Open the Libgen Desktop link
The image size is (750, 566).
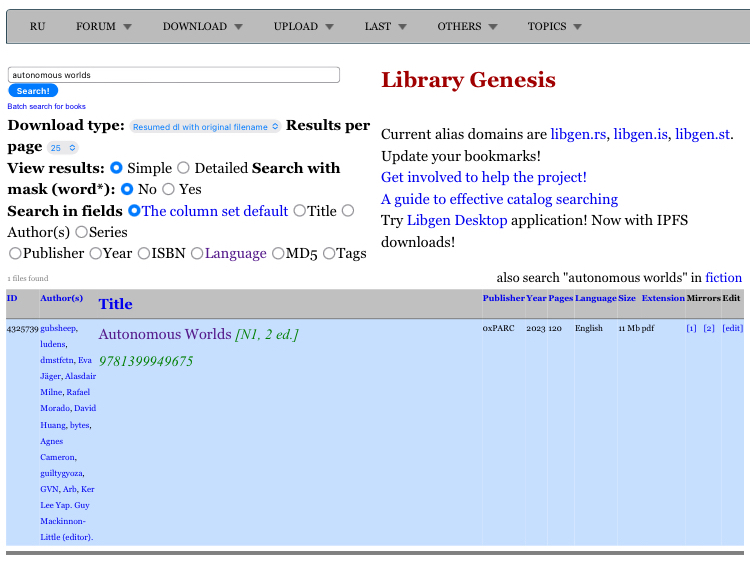[x=457, y=220]
